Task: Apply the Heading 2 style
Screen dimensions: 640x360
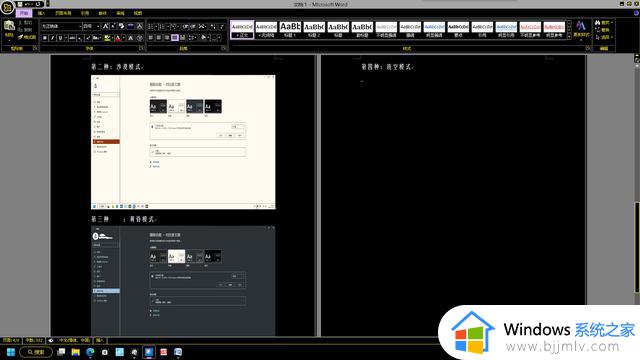Action: point(314,30)
